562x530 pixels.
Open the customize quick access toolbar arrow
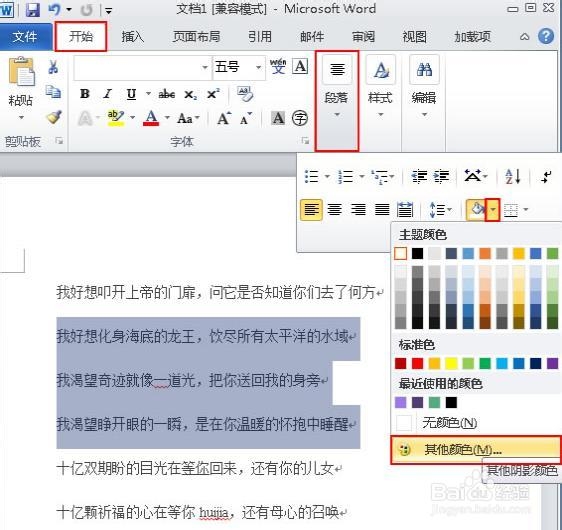point(108,11)
